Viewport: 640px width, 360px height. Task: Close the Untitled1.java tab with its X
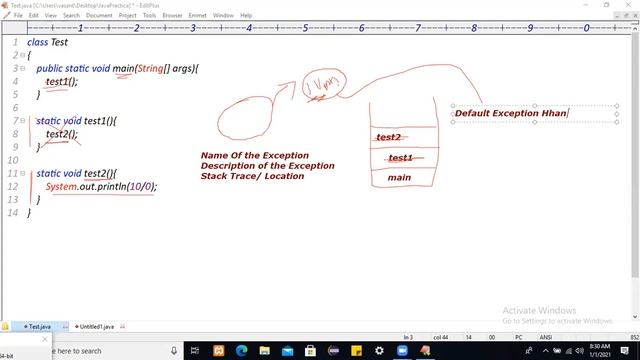click(122, 327)
